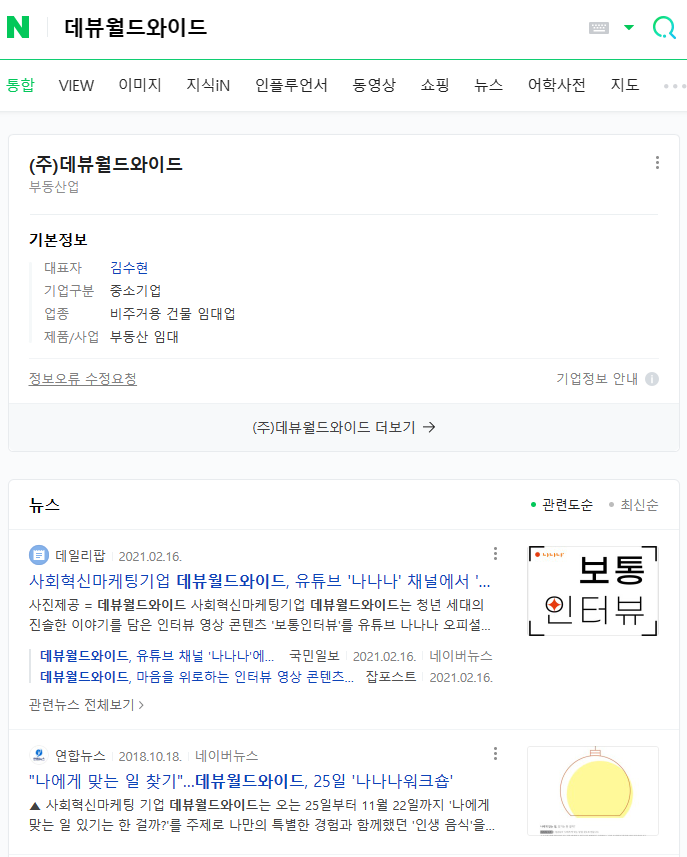687x857 pixels.
Task: Click the 보통인터뷰 news thumbnail
Action: click(592, 591)
